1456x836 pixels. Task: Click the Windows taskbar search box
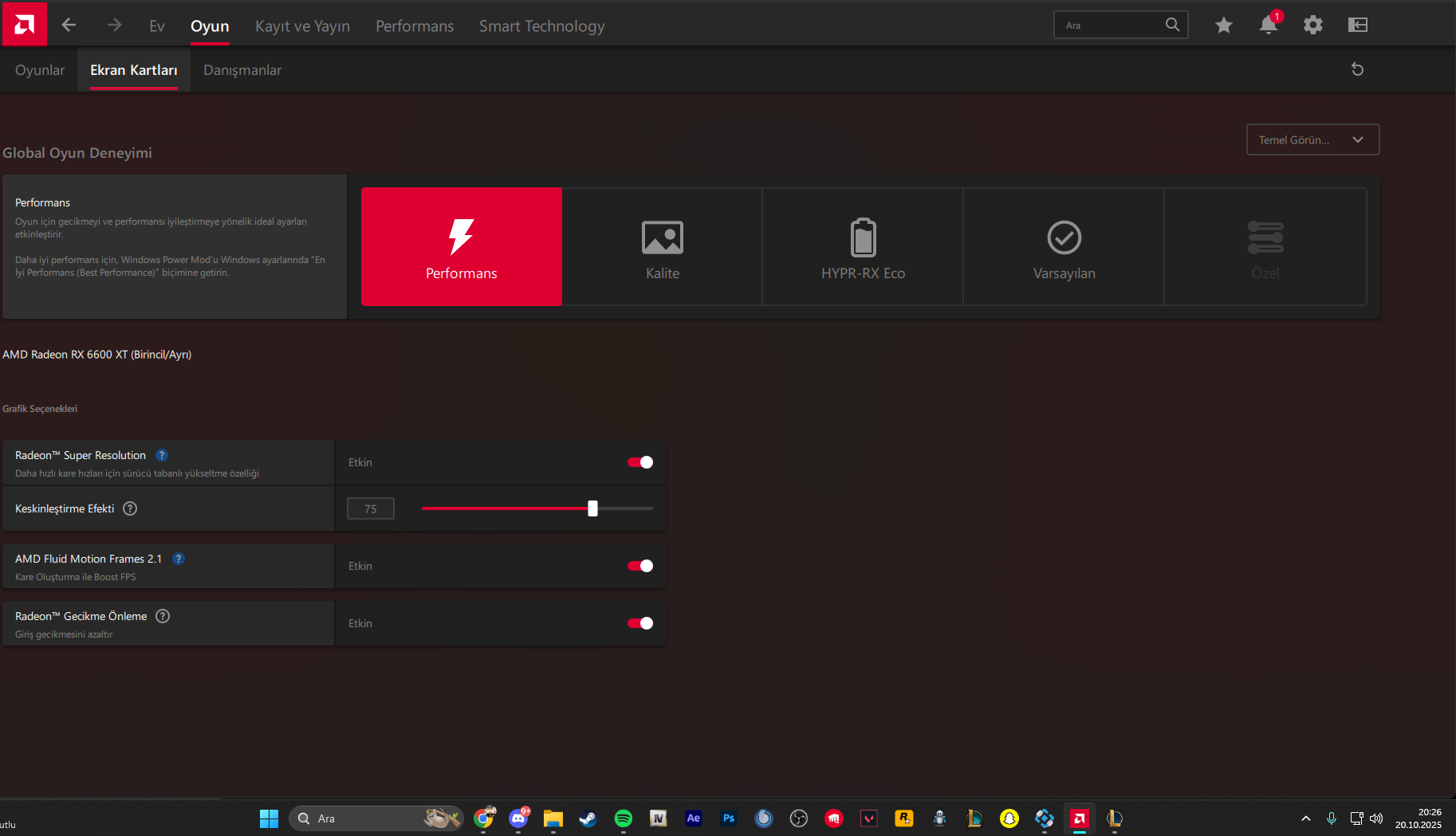point(376,818)
